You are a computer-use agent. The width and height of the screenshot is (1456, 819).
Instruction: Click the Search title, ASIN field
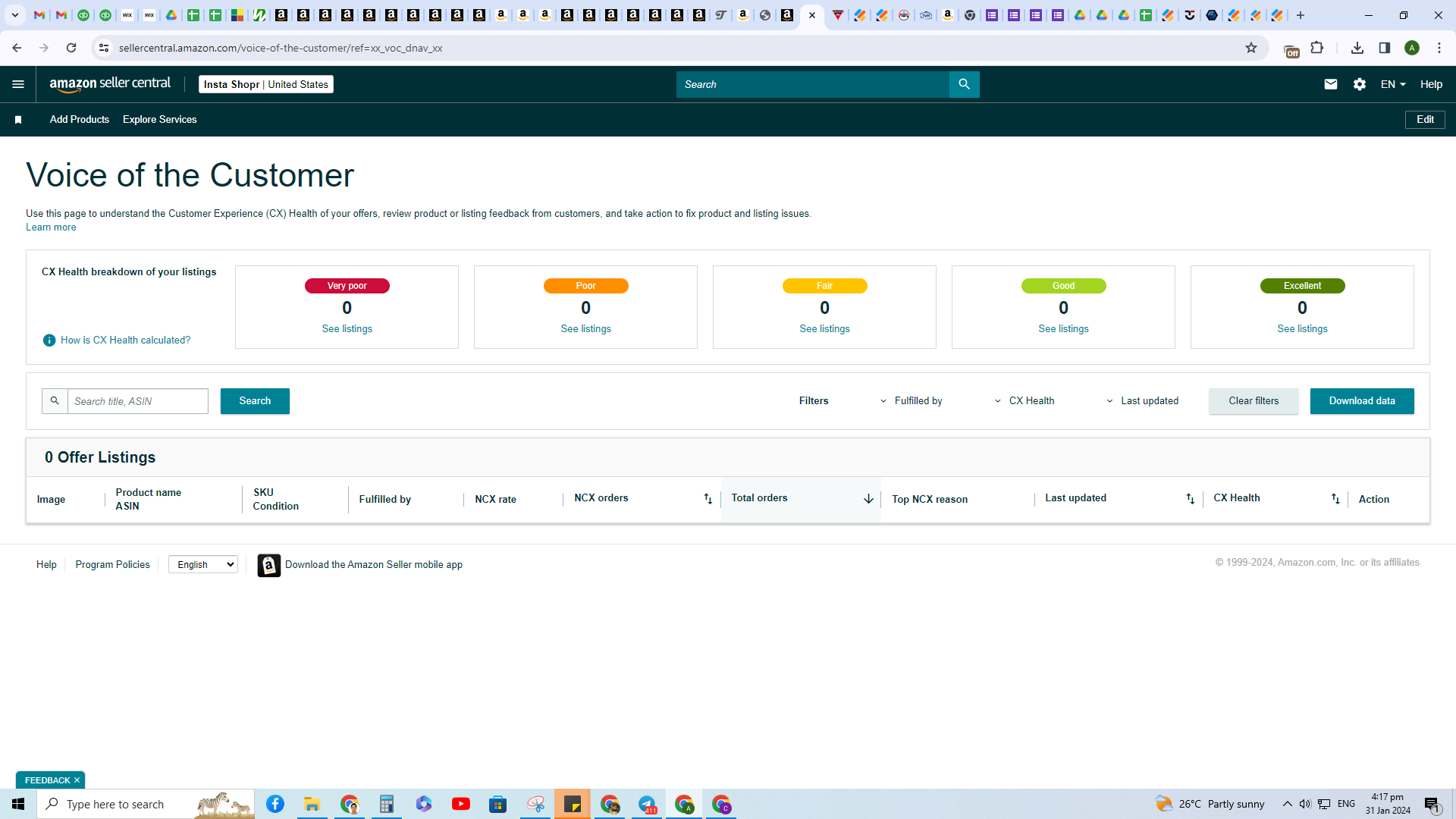pos(138,401)
